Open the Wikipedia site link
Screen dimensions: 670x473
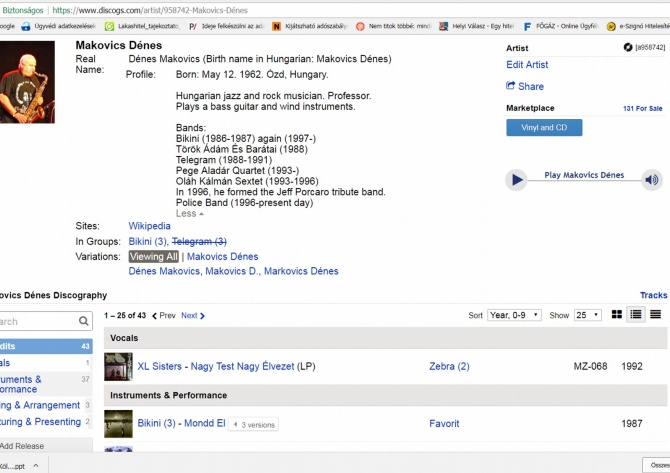tap(150, 226)
